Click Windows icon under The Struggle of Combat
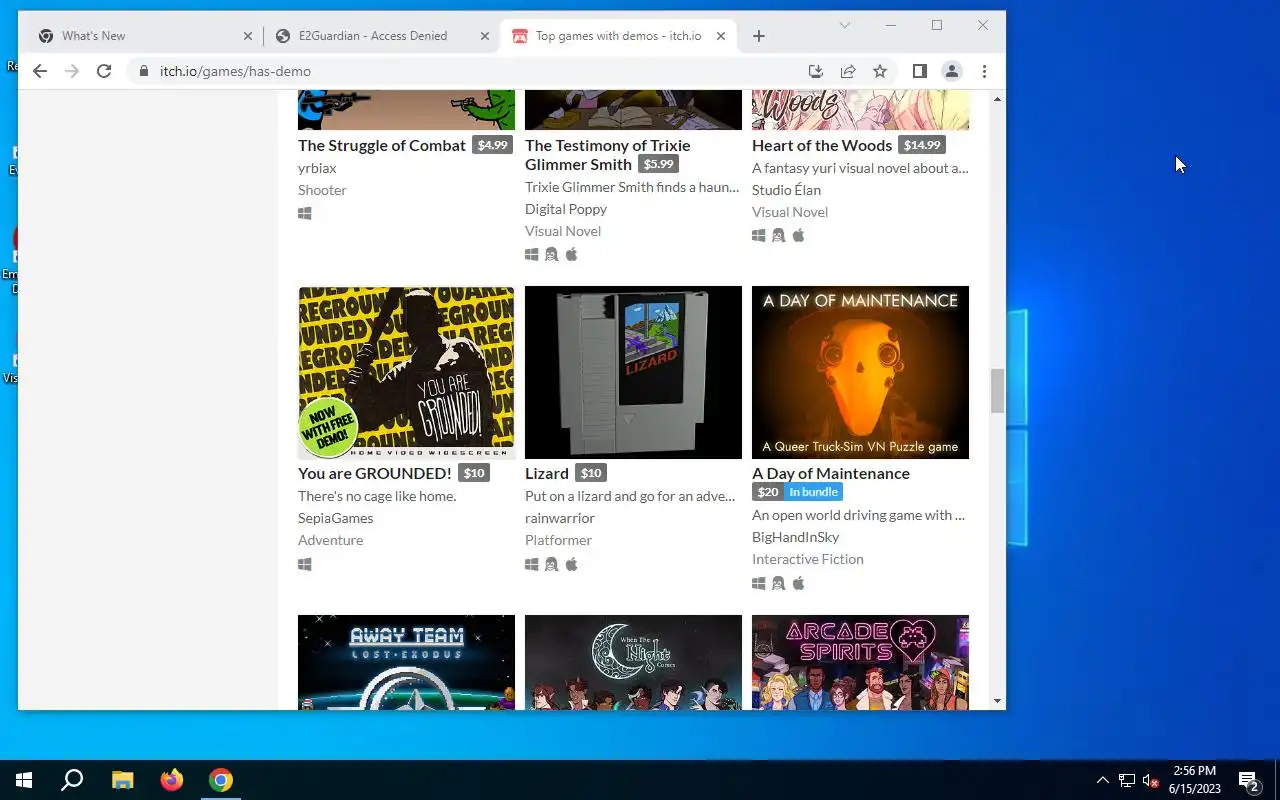 click(x=305, y=214)
